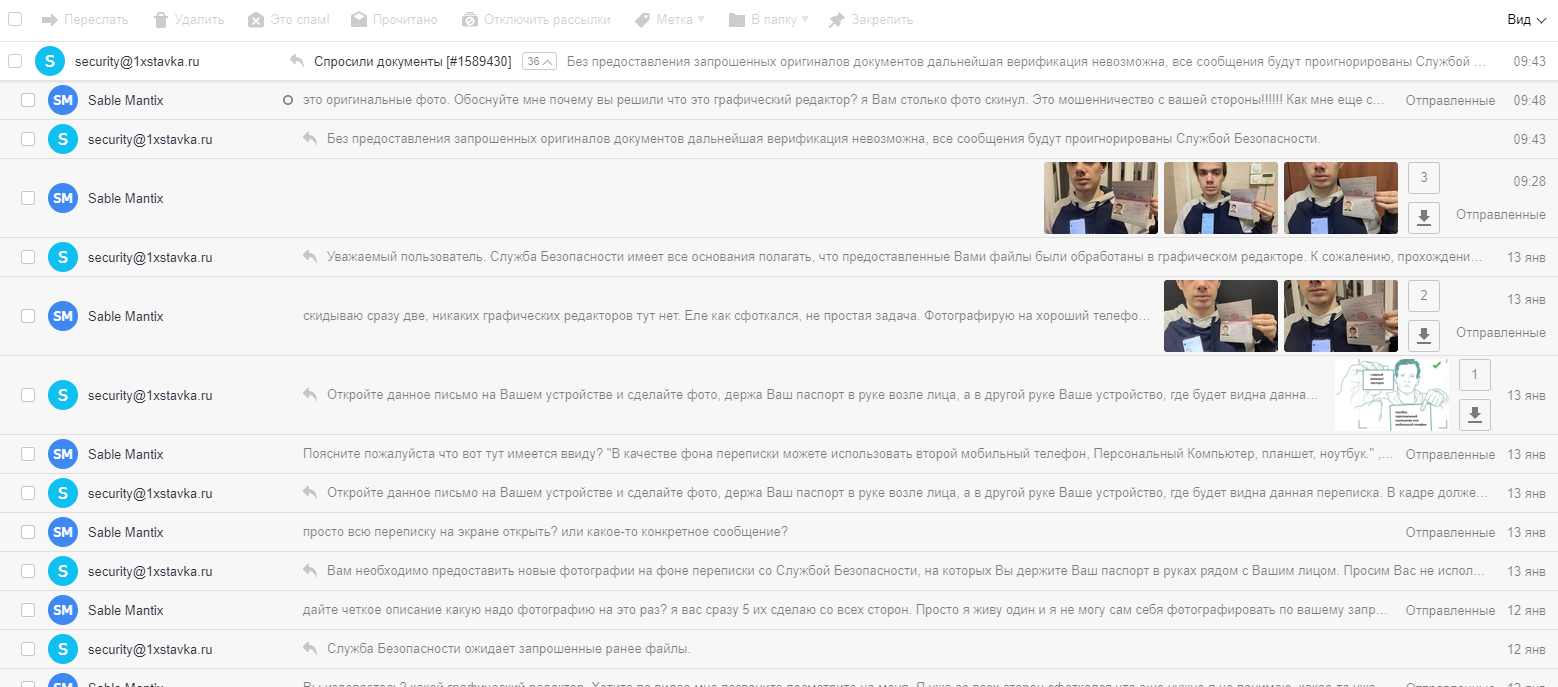Open the thread subject Спросили документы [#1589430]
1558x687 pixels.
(412, 61)
